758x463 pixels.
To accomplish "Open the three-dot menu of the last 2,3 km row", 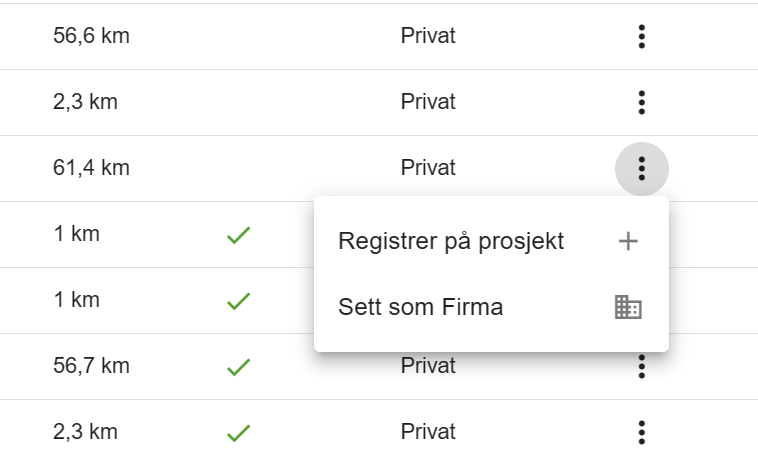I will [641, 433].
